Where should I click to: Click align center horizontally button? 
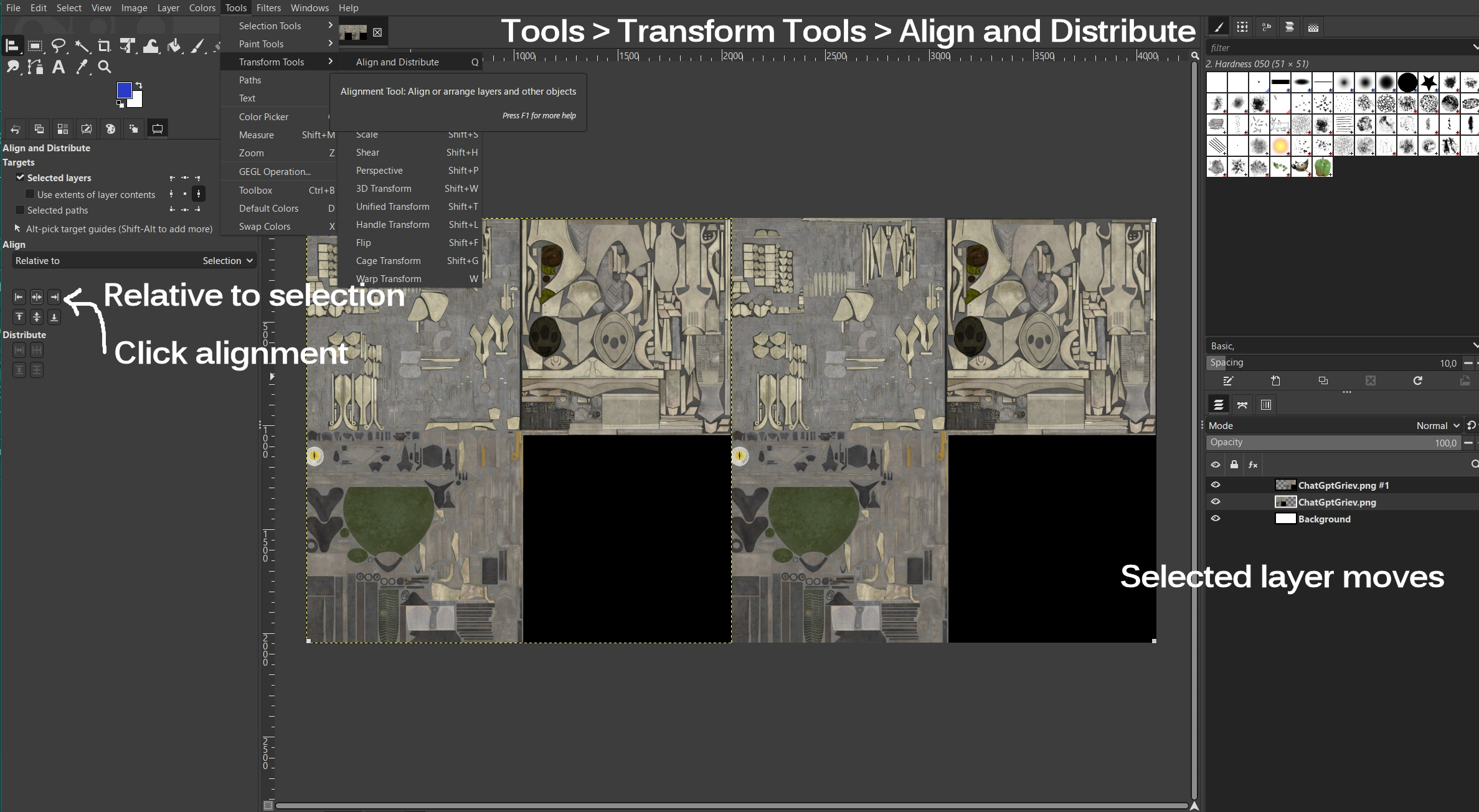point(37,297)
